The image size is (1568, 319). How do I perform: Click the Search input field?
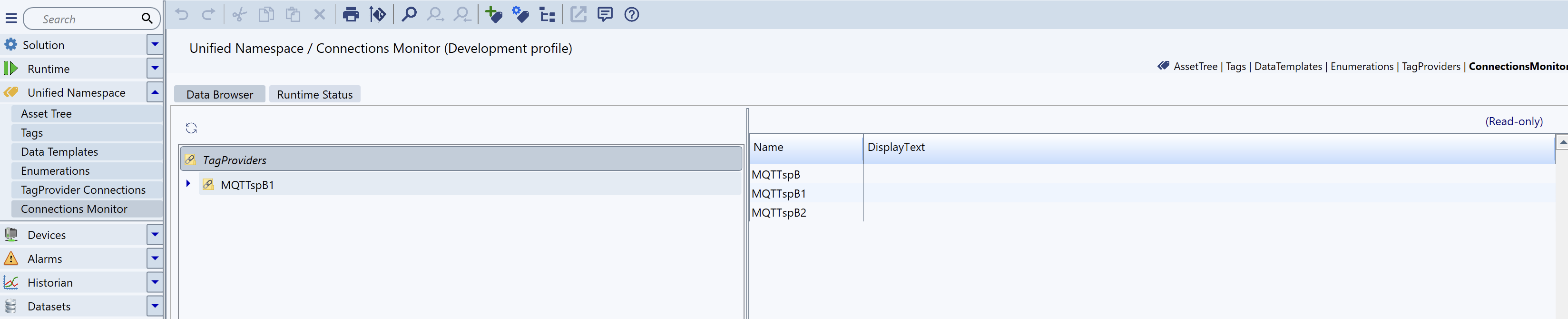tap(85, 19)
